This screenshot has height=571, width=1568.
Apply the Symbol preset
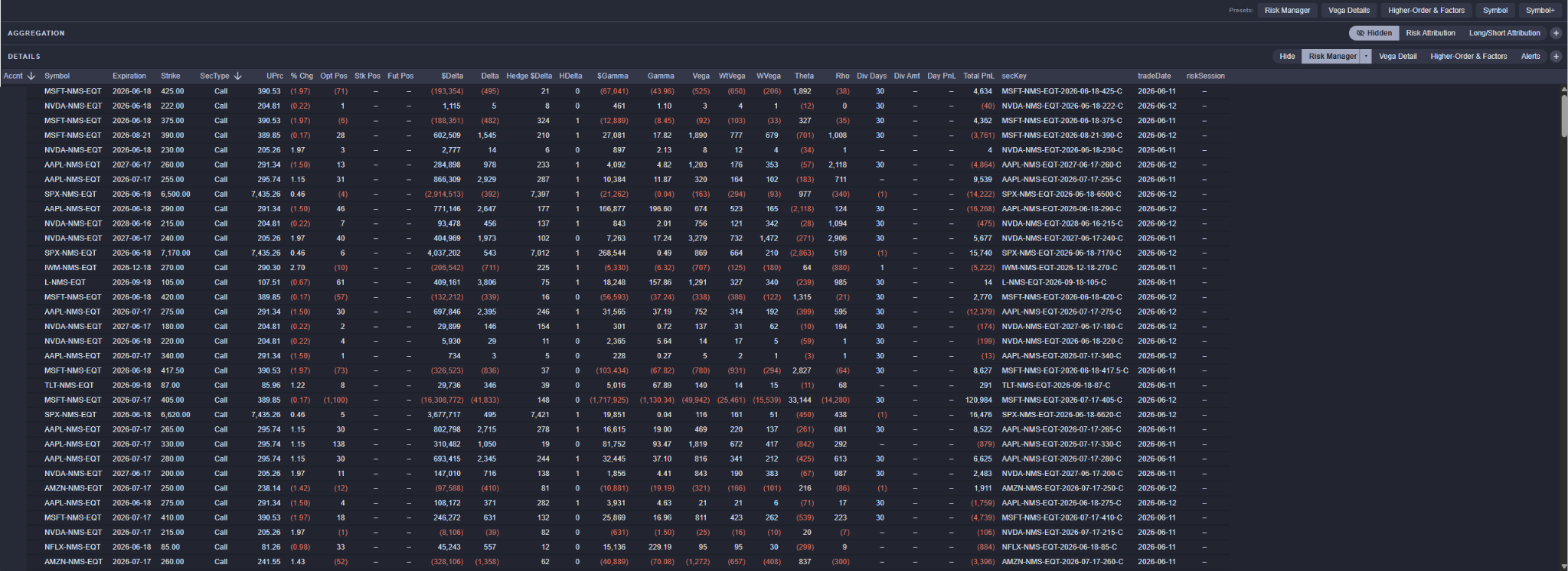(x=1495, y=10)
